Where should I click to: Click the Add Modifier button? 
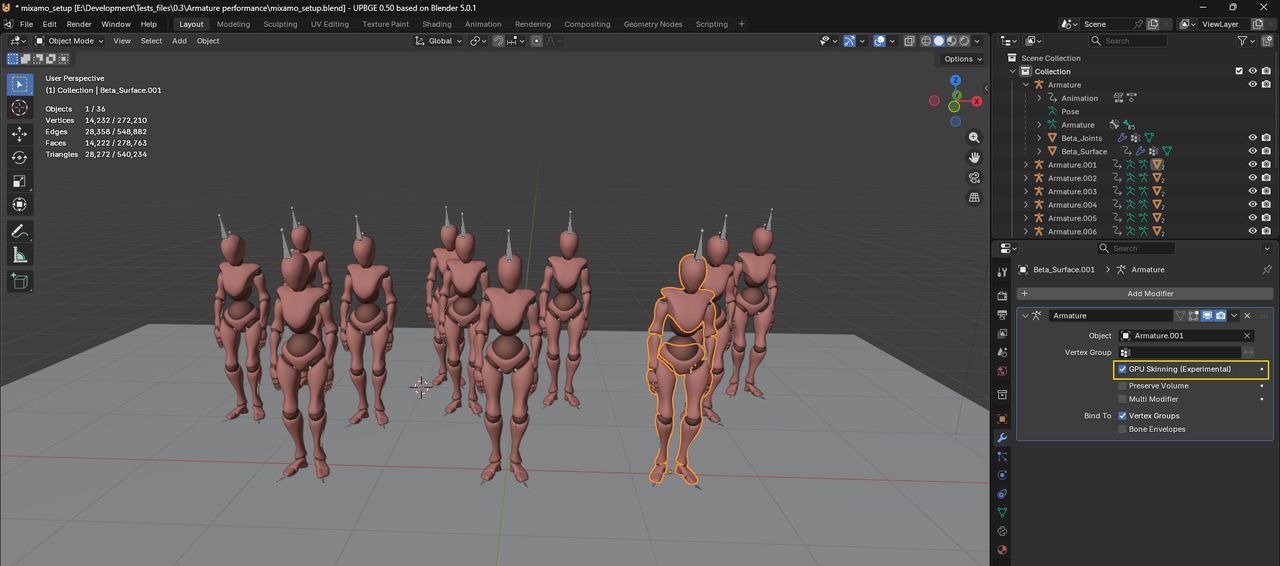(1144, 293)
